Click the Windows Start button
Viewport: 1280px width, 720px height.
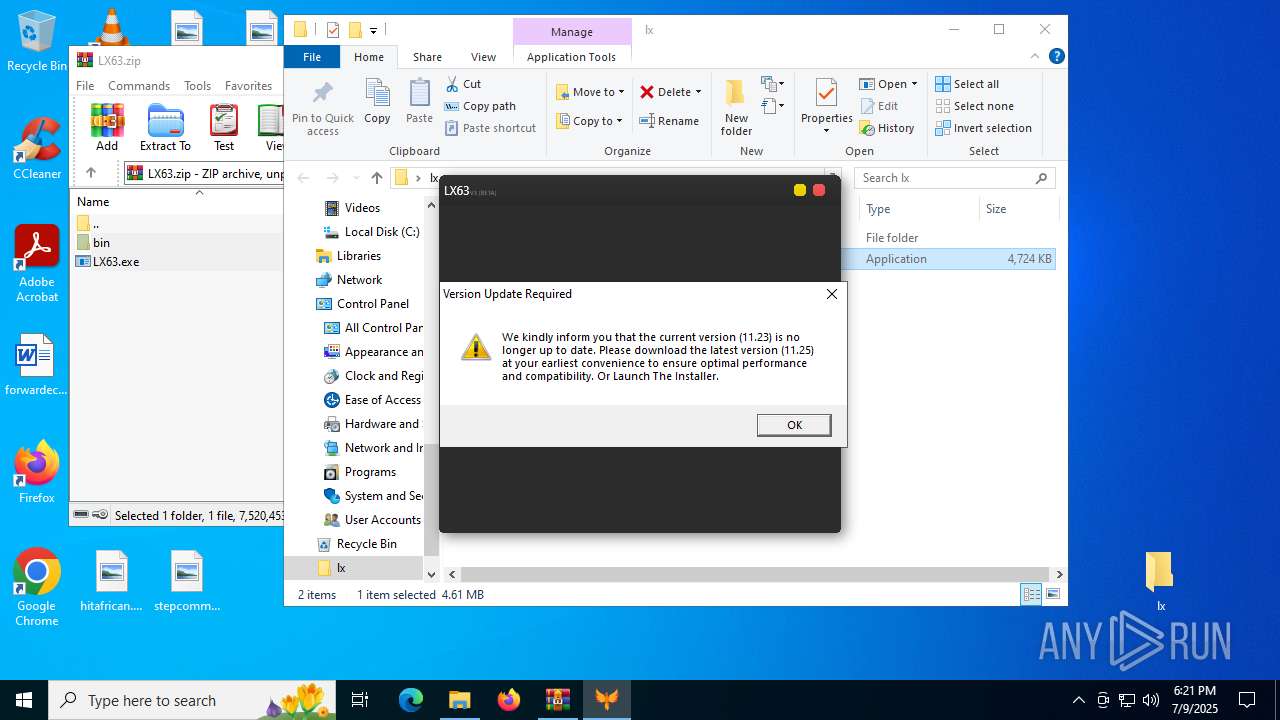[24, 700]
